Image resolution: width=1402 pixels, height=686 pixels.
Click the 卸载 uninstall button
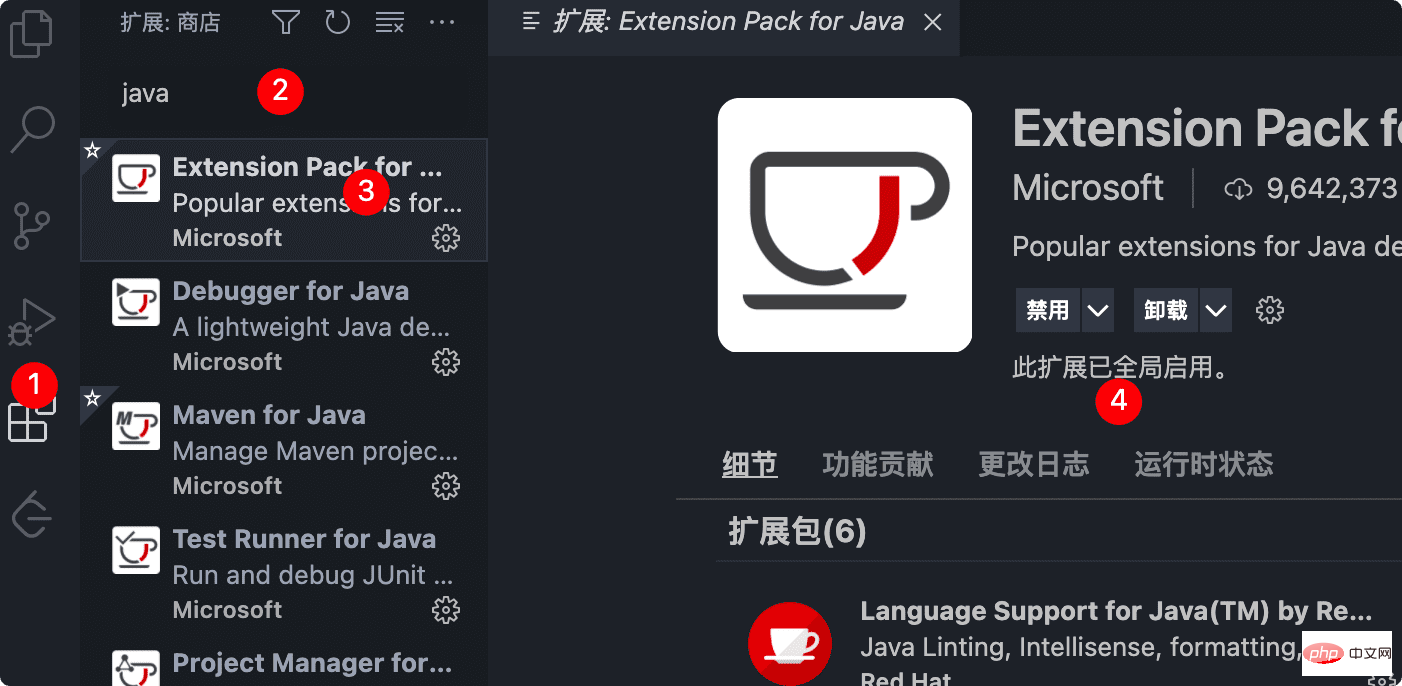1165,310
